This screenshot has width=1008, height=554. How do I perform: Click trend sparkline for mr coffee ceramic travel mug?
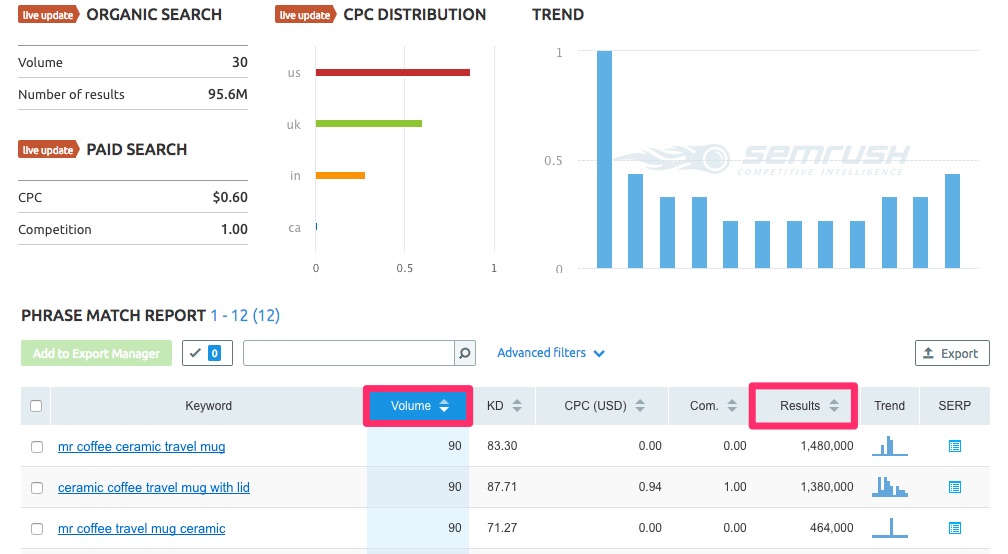click(890, 446)
